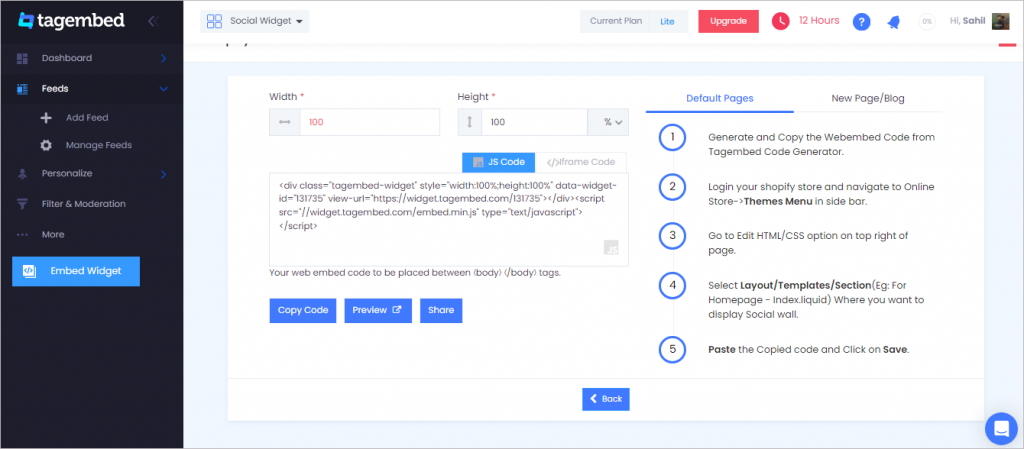Collapse the Feeds submenu chevron
Screen dimensions: 1024x449
pos(164,89)
